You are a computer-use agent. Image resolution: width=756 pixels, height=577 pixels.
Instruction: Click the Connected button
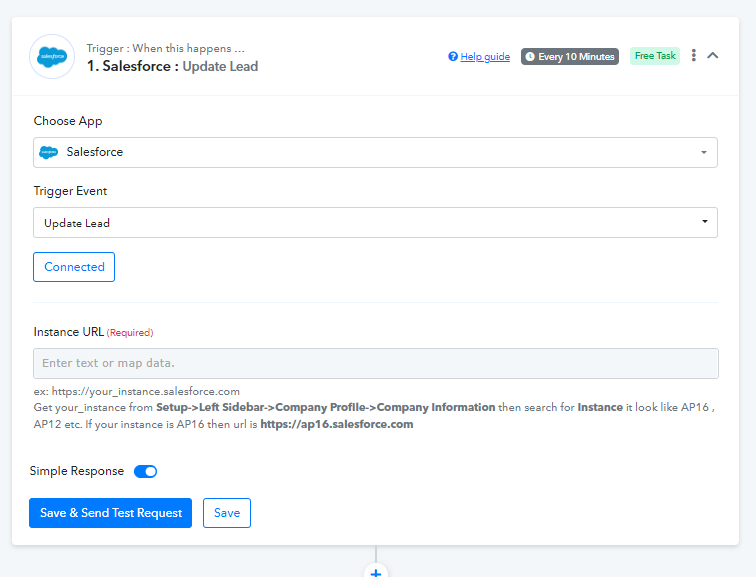74,267
